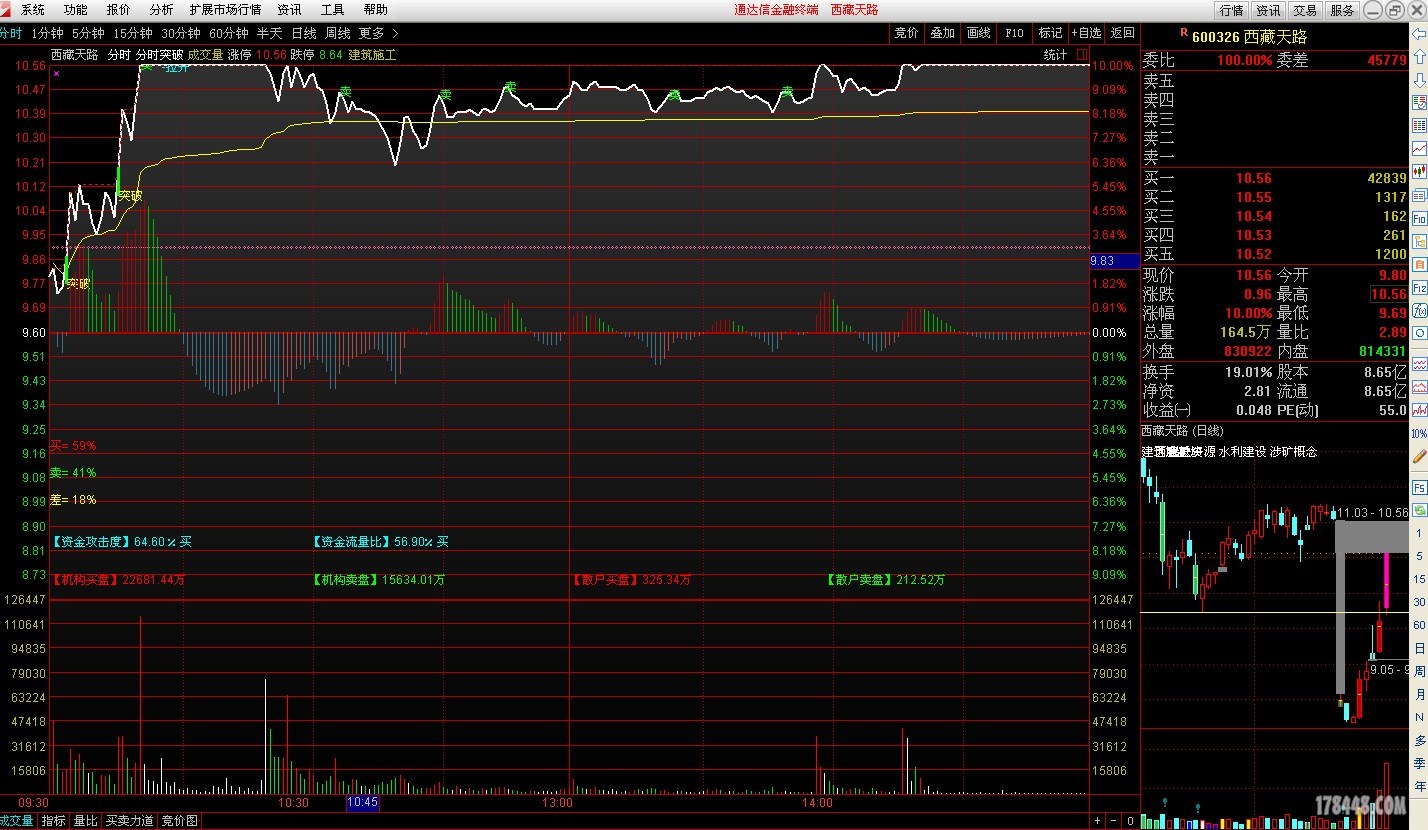Select 30-minute period in right sidebar
The width and height of the screenshot is (1428, 830).
(x=1419, y=602)
